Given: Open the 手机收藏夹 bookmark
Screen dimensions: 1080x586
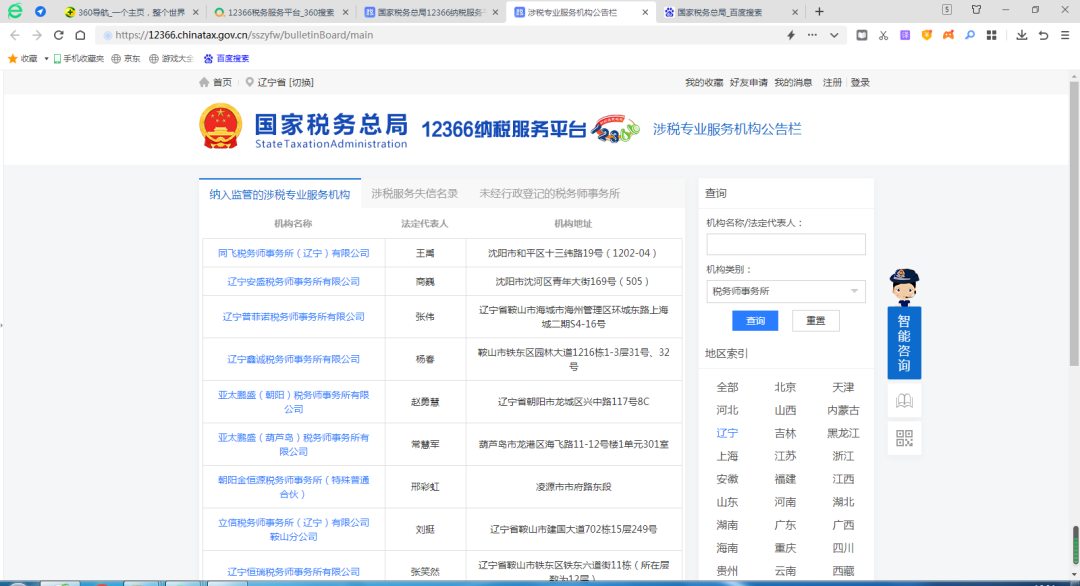Looking at the screenshot, I should point(79,59).
